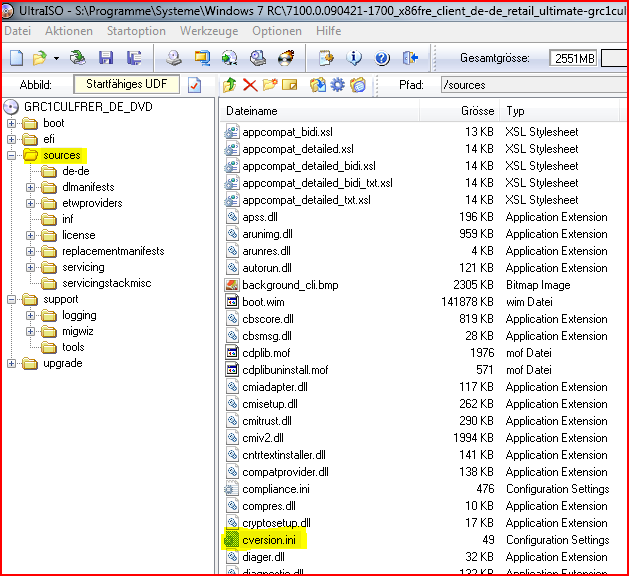Expand the migwiz folder node

[x=30, y=331]
